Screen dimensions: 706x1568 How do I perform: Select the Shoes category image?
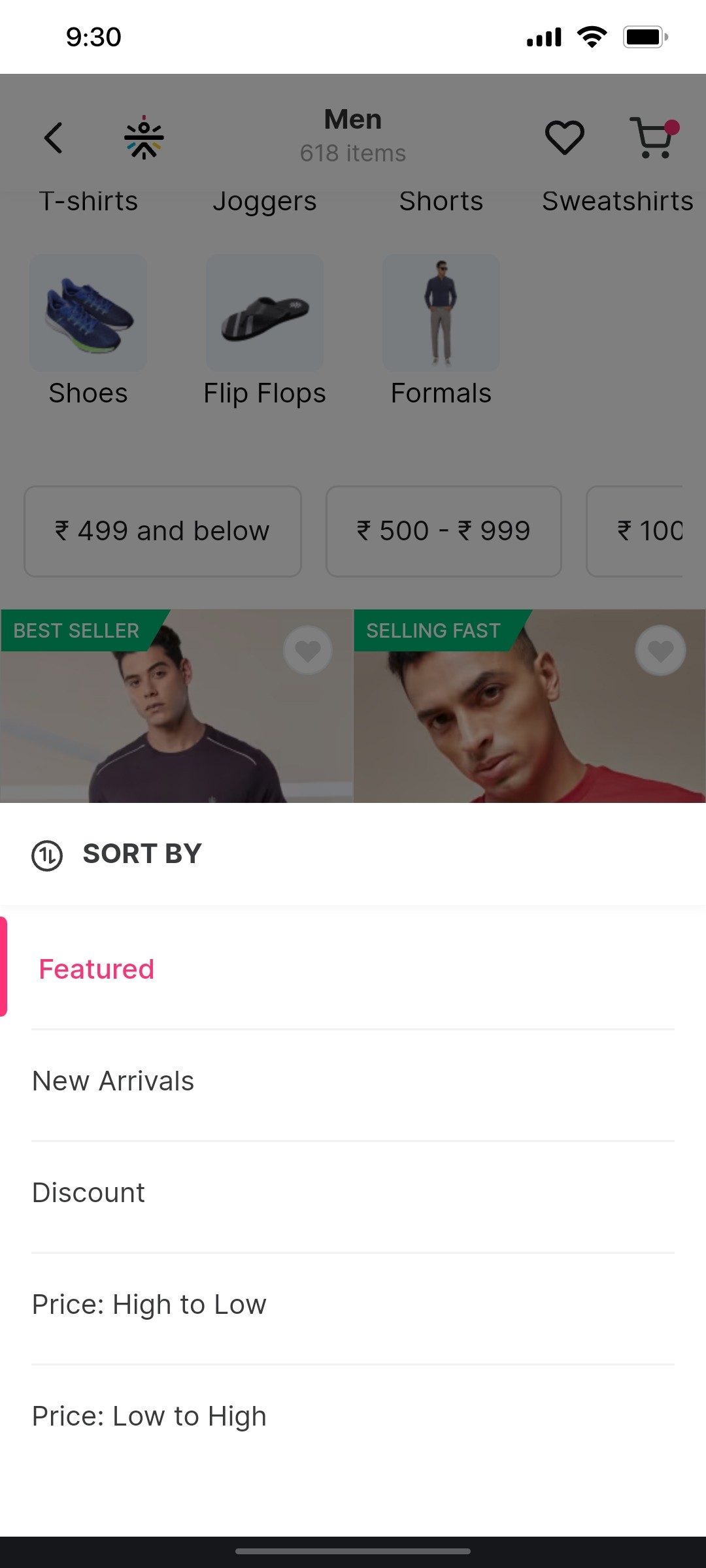[88, 313]
